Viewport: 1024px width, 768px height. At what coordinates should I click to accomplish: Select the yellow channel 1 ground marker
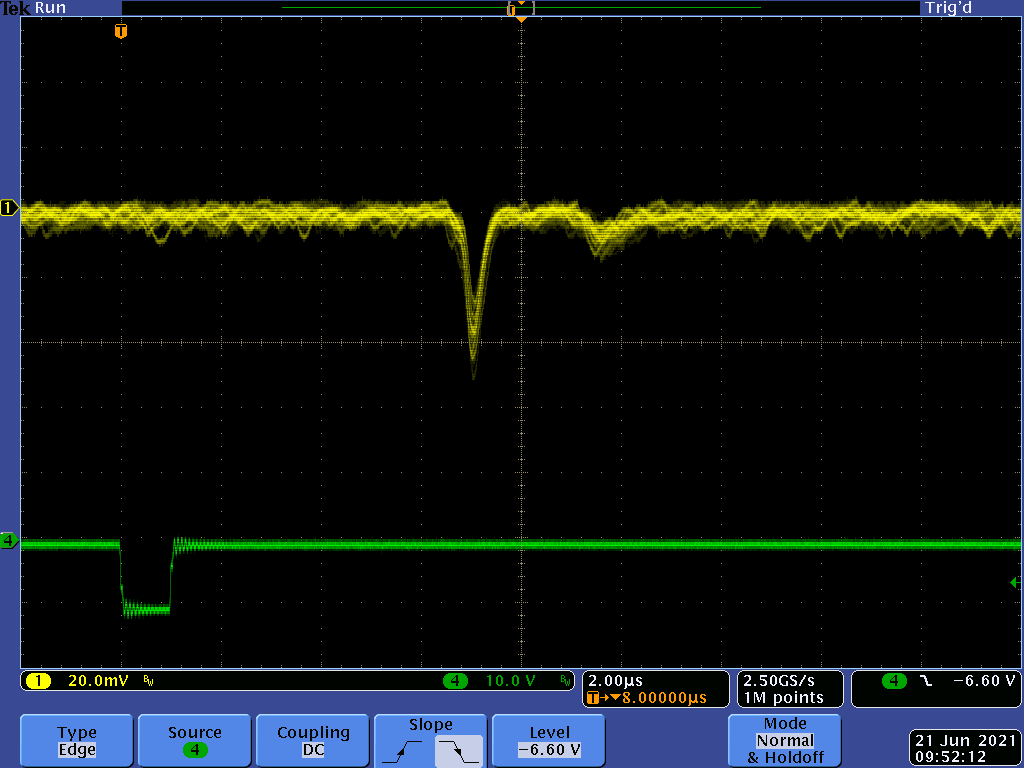click(x=9, y=208)
